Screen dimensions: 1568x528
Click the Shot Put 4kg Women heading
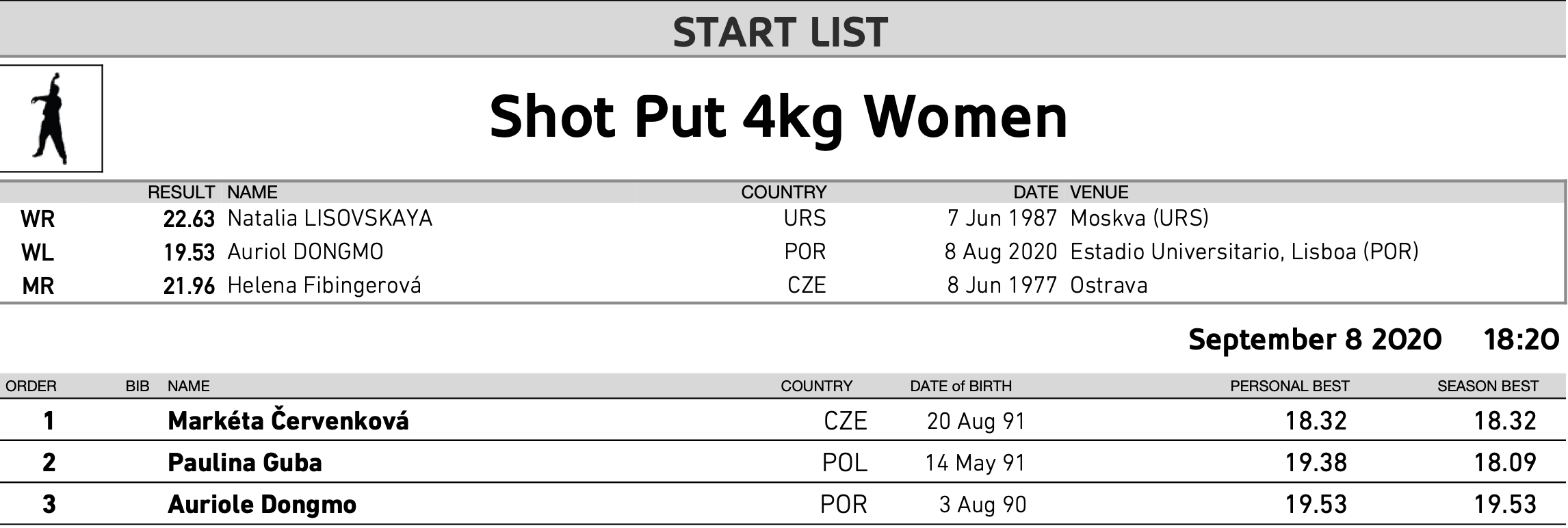(x=779, y=117)
